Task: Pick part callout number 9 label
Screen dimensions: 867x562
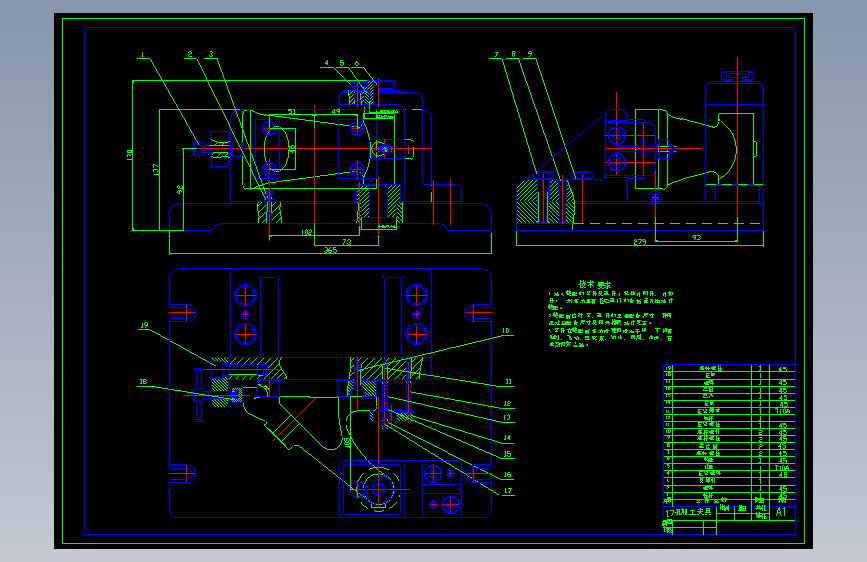Action: 530,54
